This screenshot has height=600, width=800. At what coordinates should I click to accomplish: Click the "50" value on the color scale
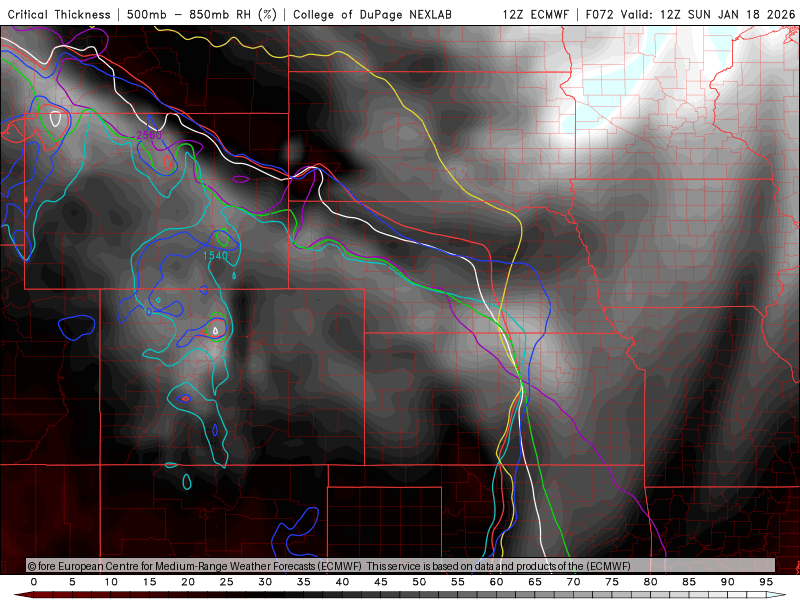[419, 582]
